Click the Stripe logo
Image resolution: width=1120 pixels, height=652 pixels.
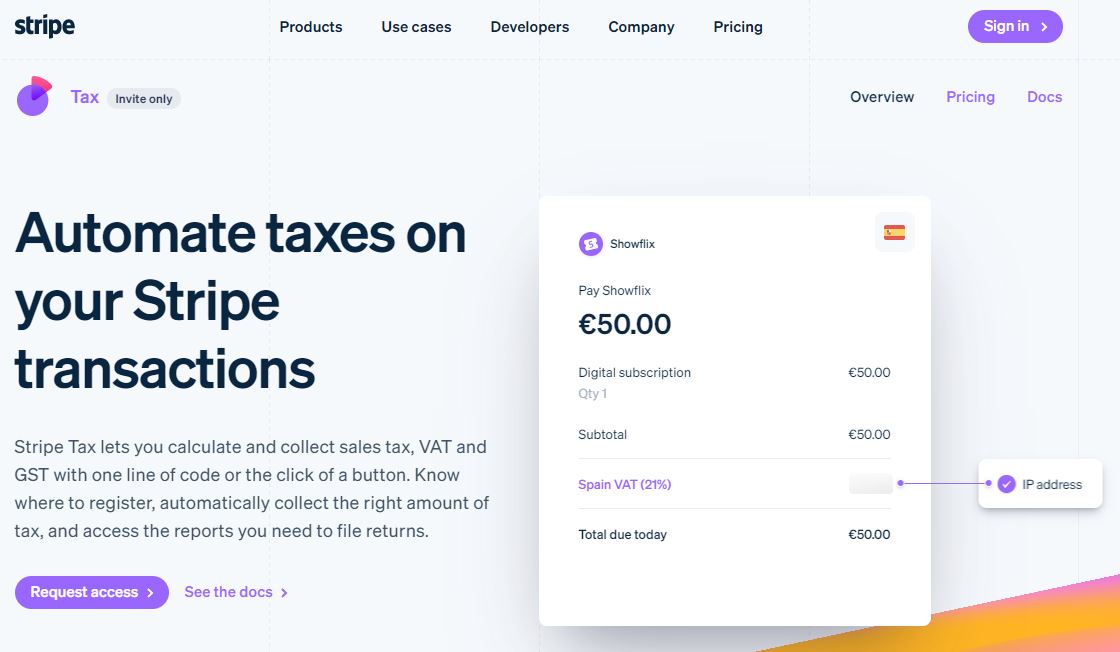[44, 26]
